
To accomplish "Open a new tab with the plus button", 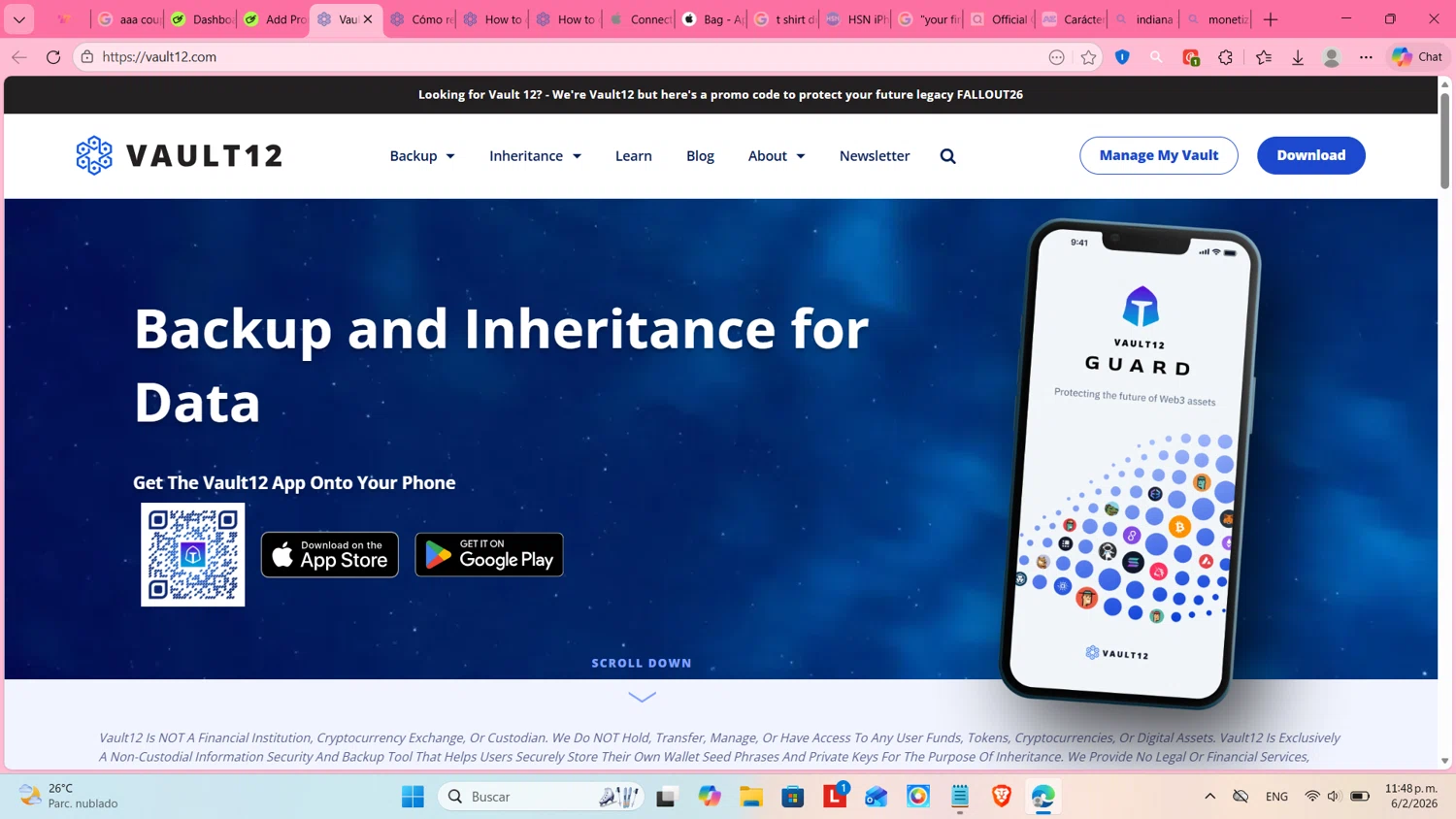I will coord(1271,19).
